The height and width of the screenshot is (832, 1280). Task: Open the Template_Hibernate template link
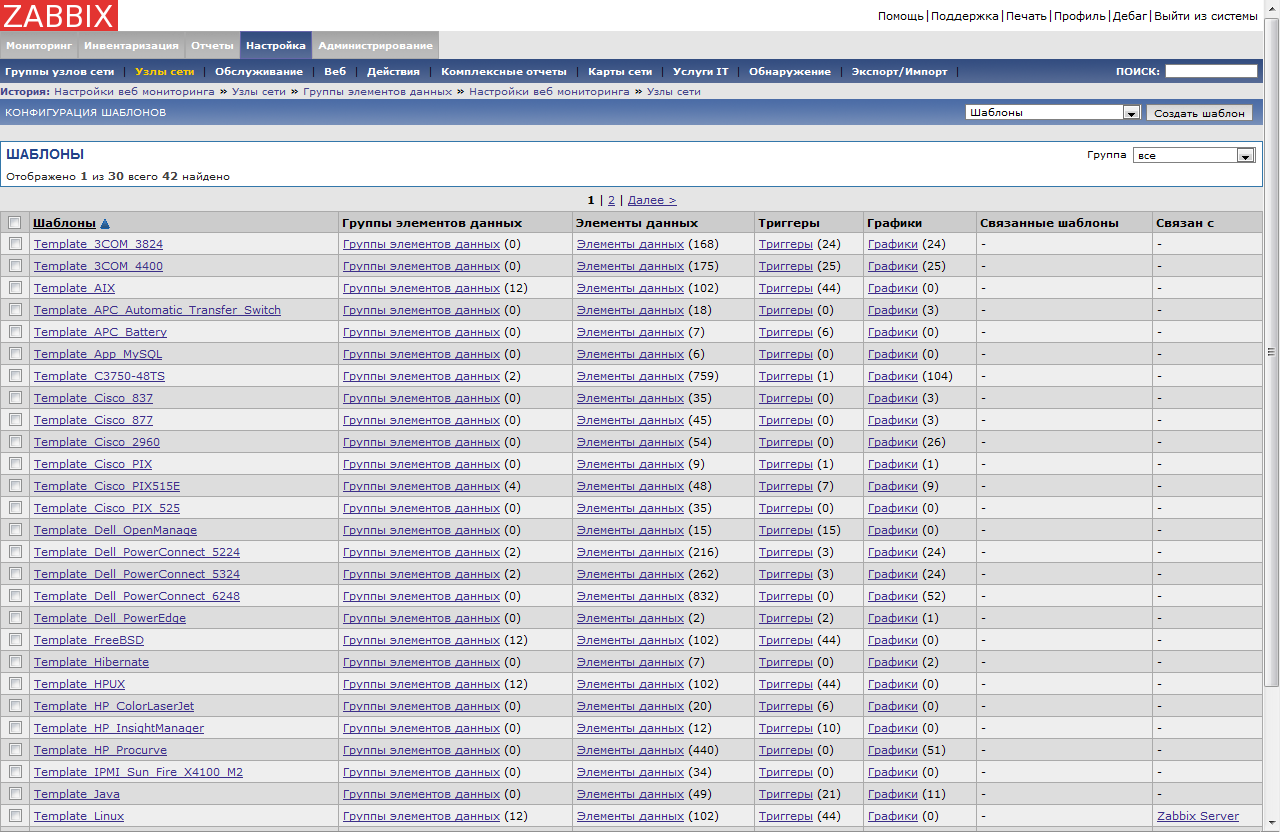pyautogui.click(x=91, y=662)
